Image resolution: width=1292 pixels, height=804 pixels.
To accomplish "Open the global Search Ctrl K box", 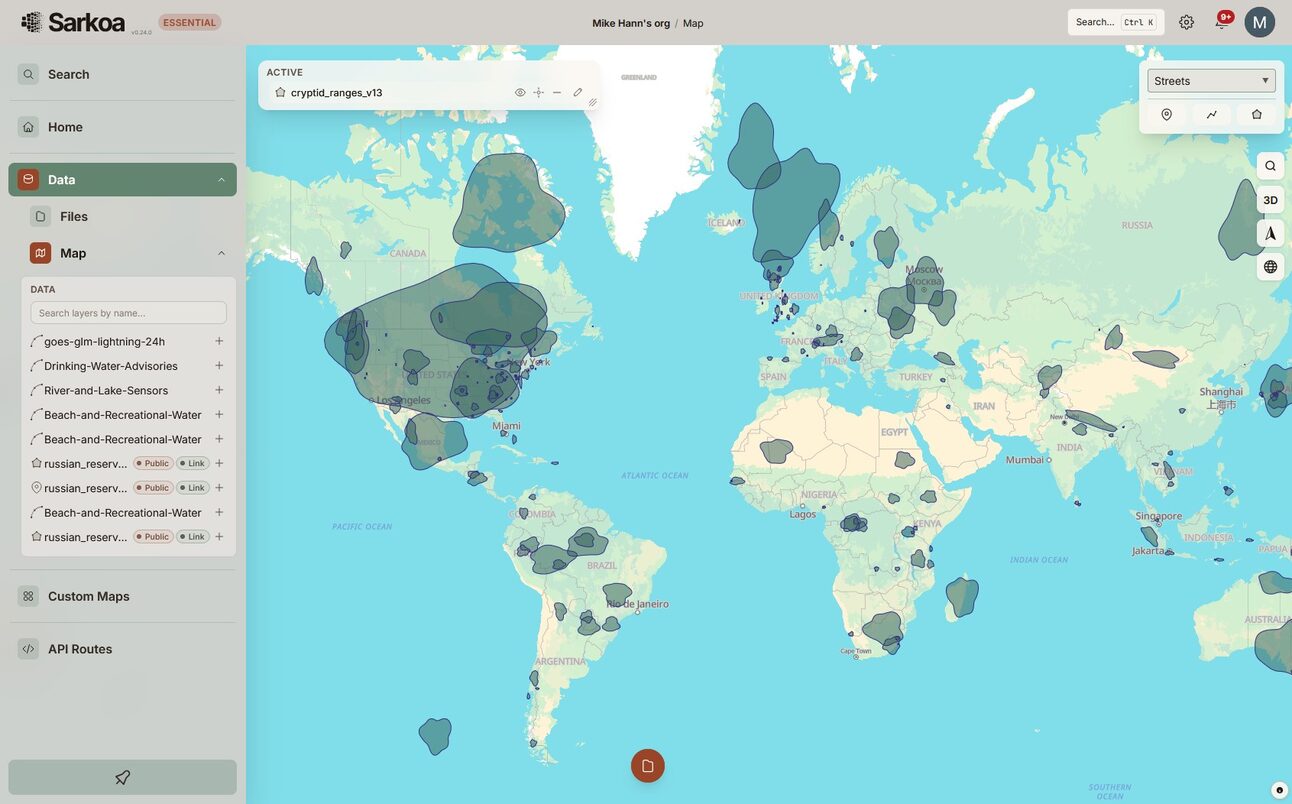I will click(x=1116, y=22).
